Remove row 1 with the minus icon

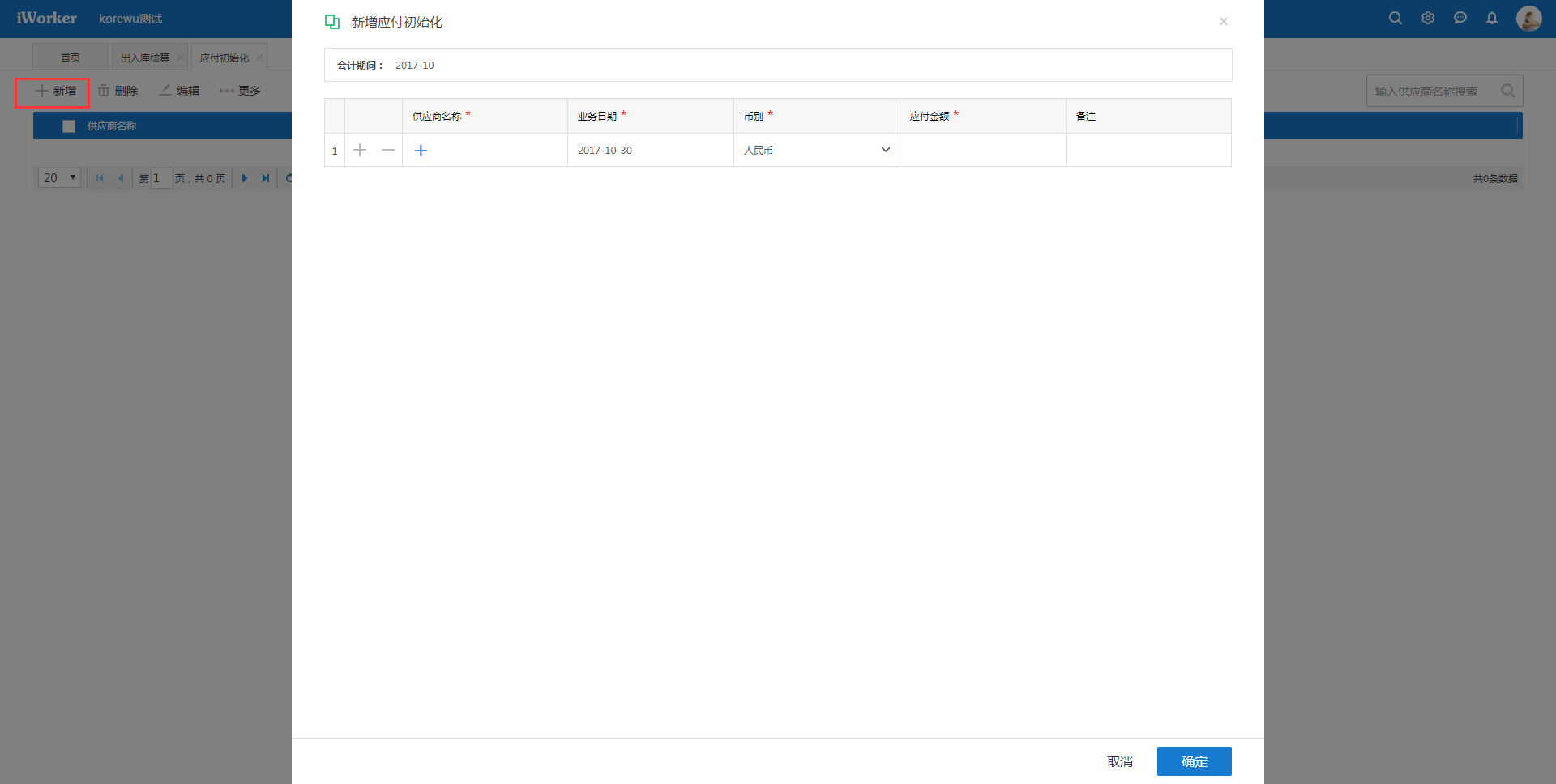coord(388,150)
